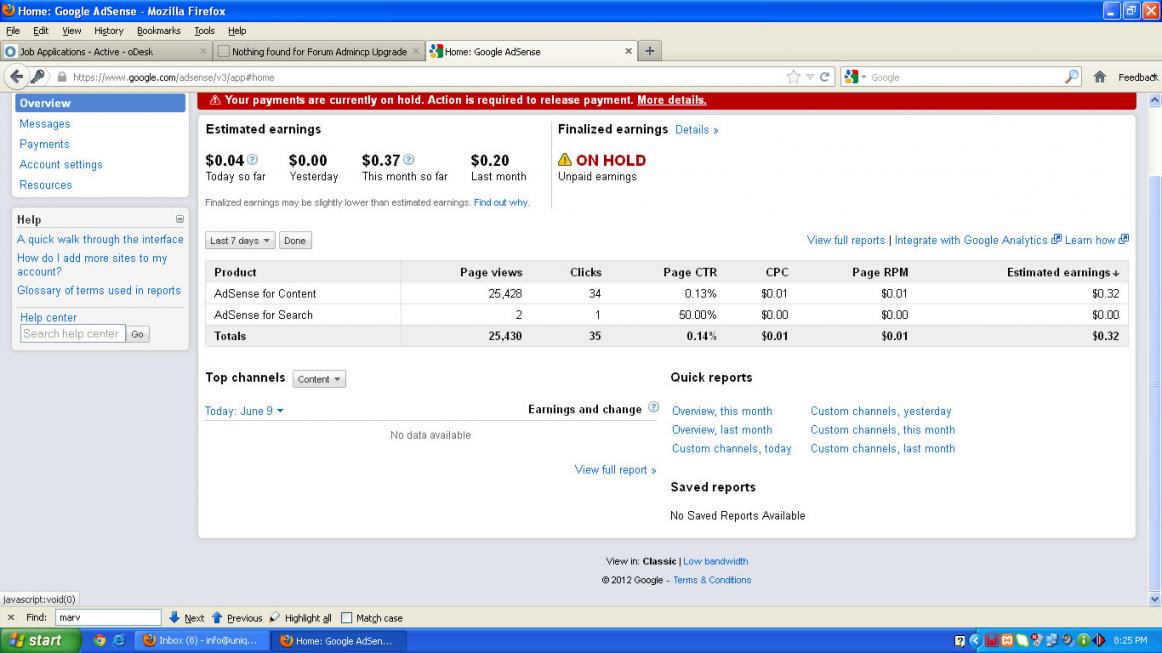Screen dimensions: 1162x653
Task: Click More details link in red banner
Action: click(671, 100)
